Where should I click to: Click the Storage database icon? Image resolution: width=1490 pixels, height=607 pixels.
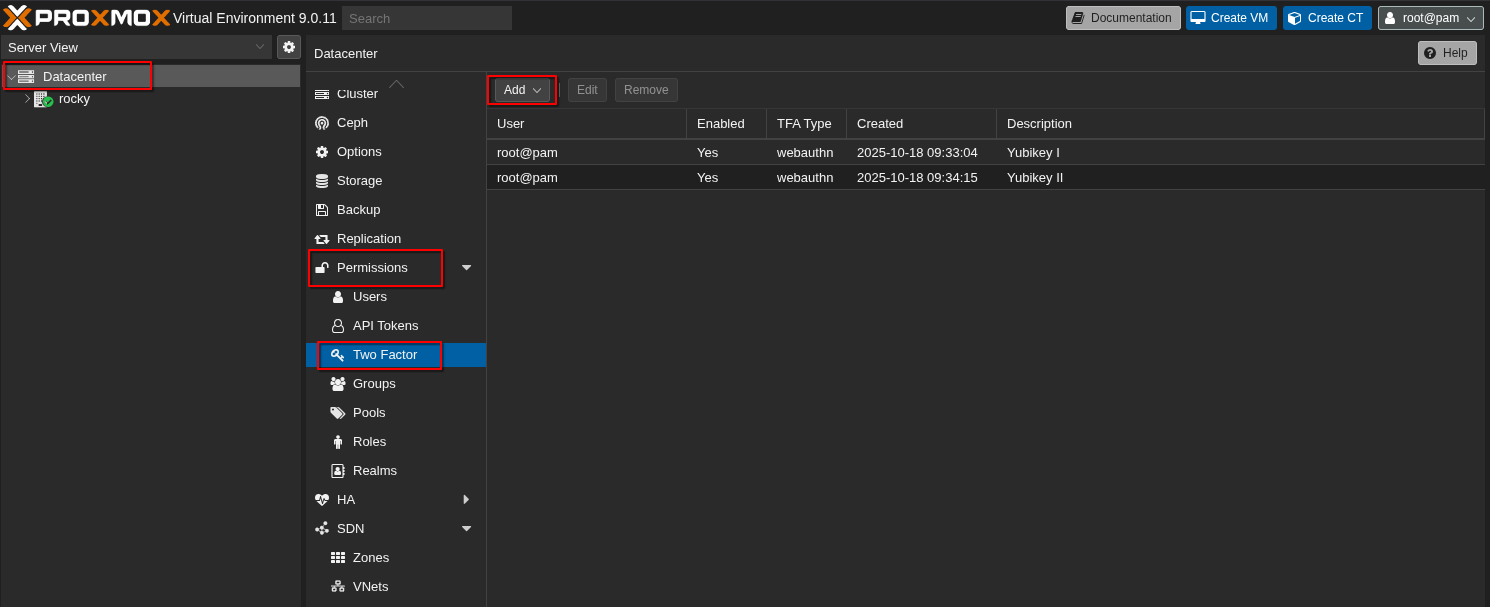point(322,181)
